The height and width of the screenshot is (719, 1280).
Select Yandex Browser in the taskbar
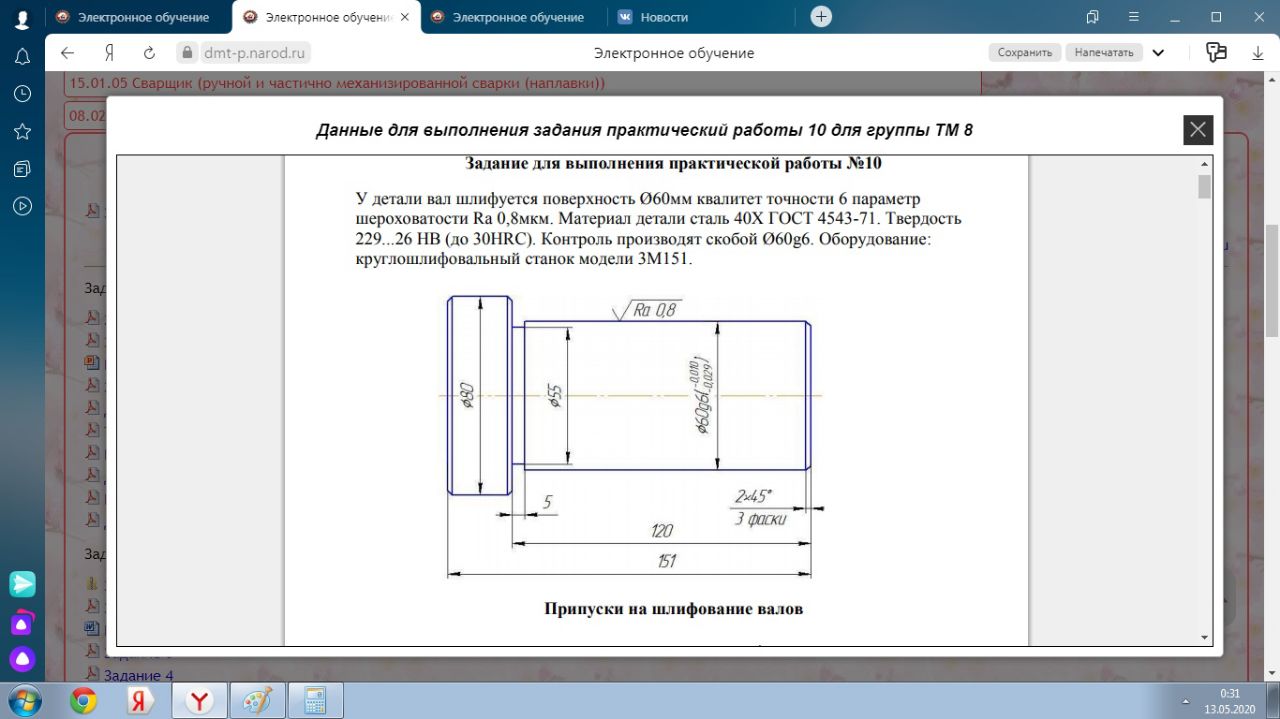click(199, 701)
